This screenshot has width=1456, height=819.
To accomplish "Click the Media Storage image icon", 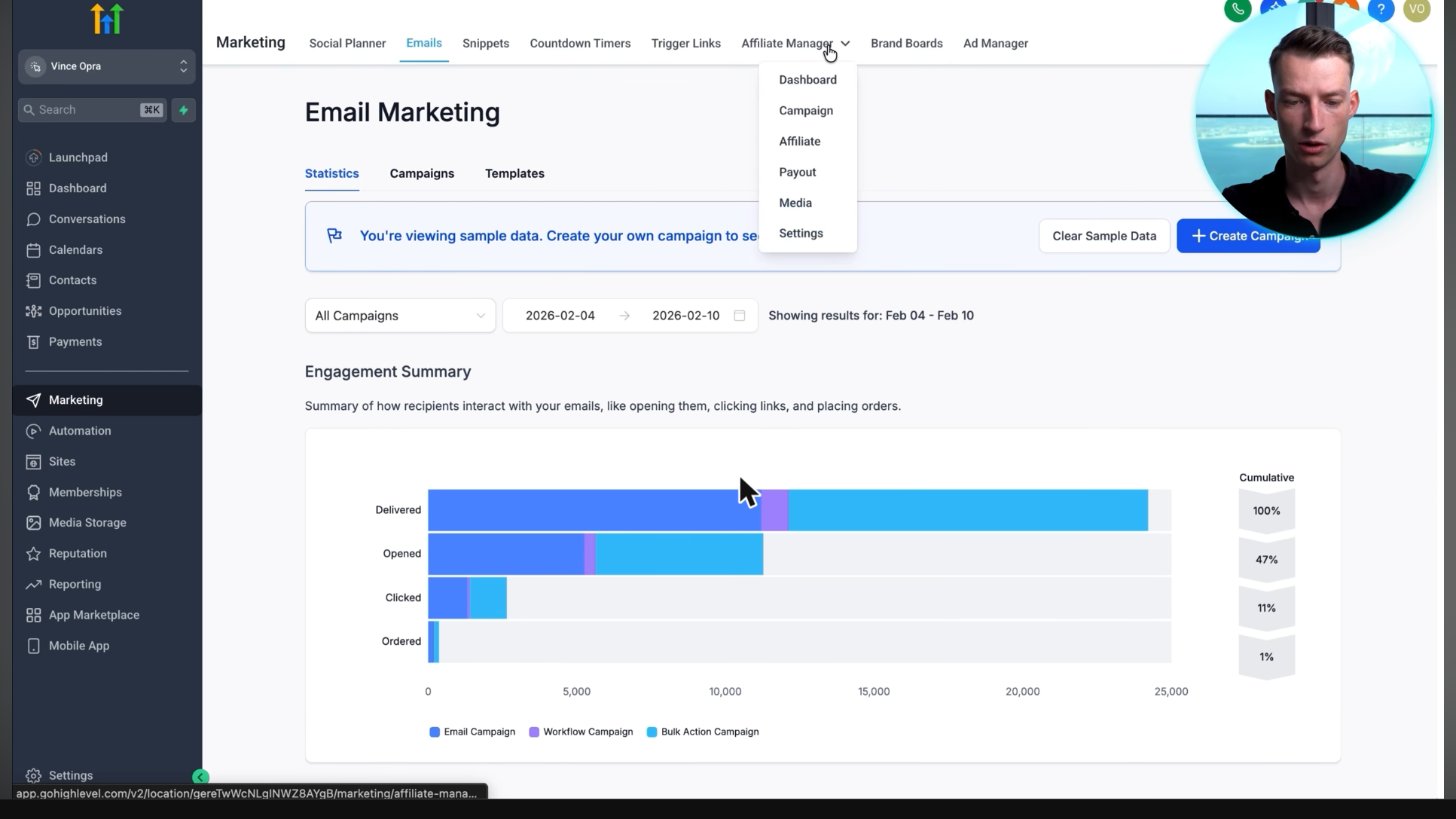I will (33, 523).
